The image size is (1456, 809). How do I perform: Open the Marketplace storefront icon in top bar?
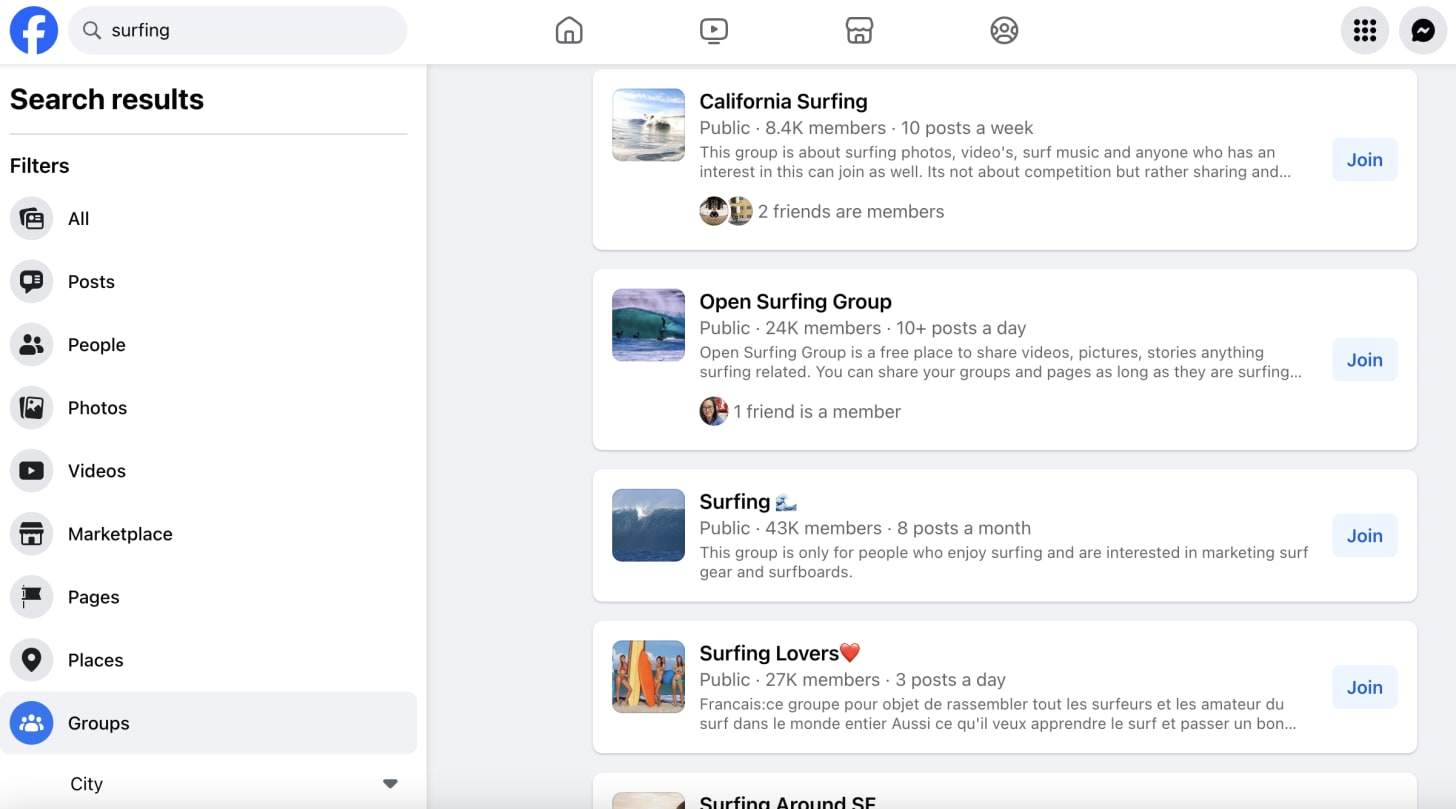(x=859, y=31)
